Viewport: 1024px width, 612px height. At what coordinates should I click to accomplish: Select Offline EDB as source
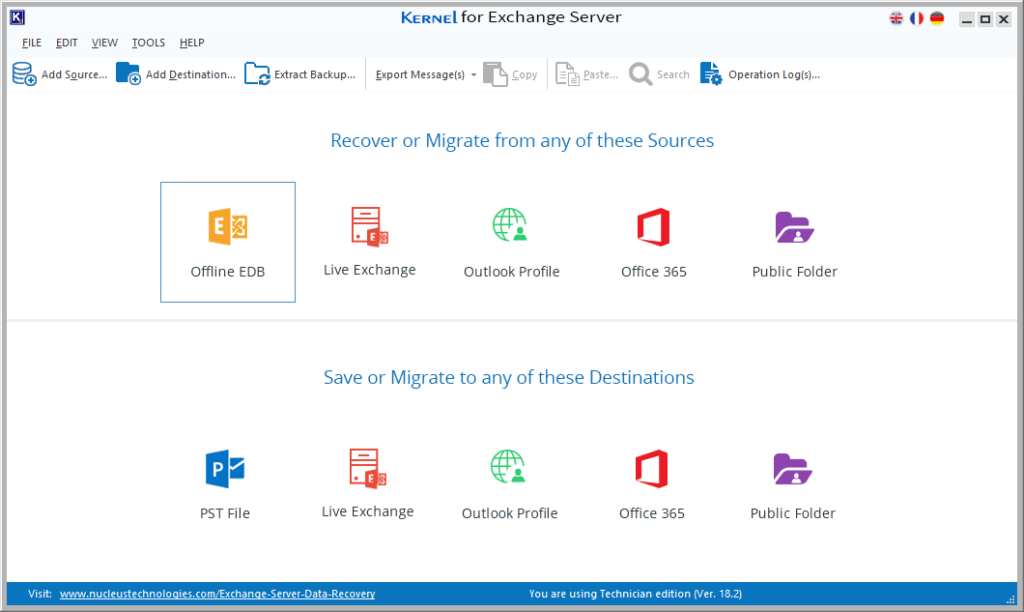(x=227, y=242)
